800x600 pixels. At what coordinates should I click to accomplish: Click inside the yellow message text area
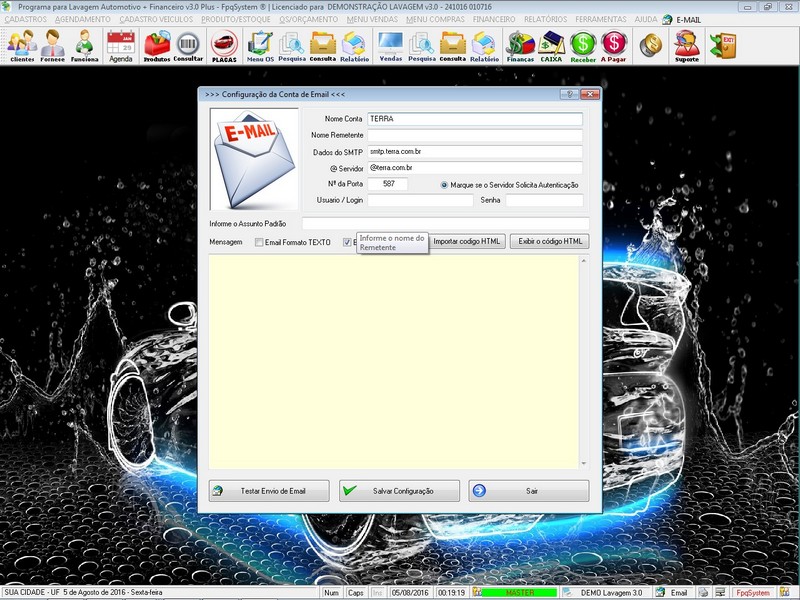393,362
